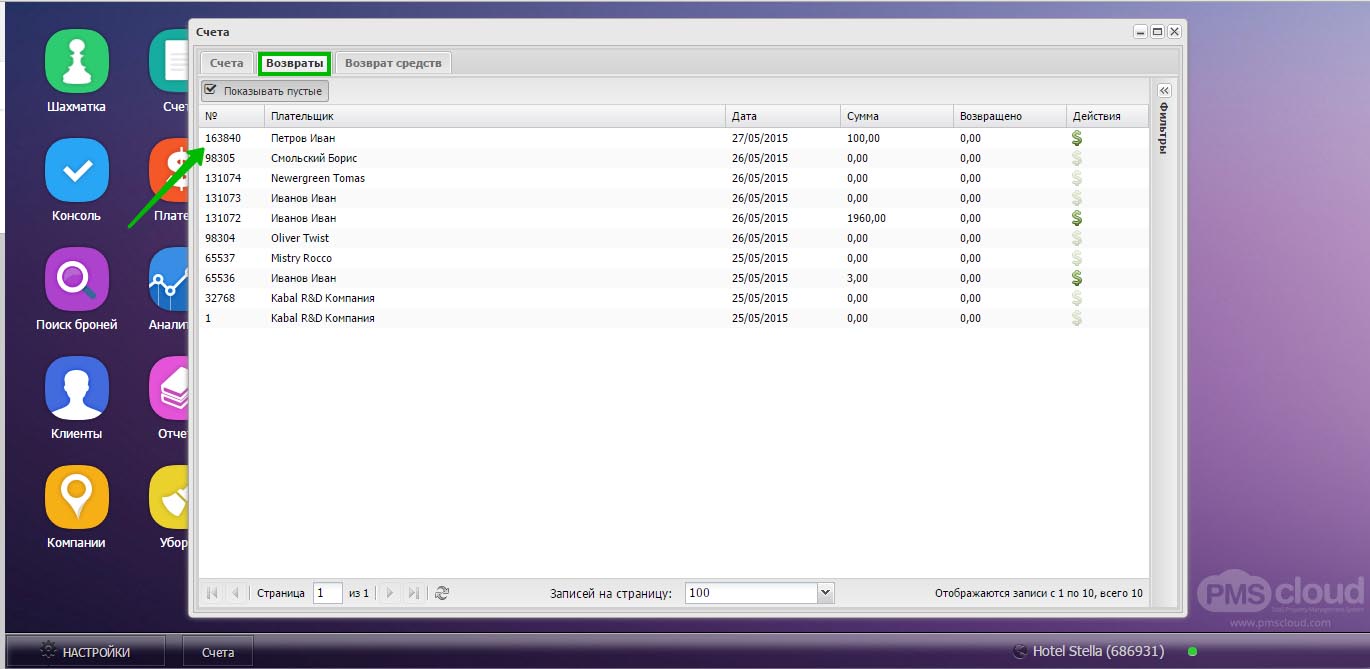Click the Счета taskbar button
Image resolution: width=1370 pixels, height=669 pixels.
(218, 652)
